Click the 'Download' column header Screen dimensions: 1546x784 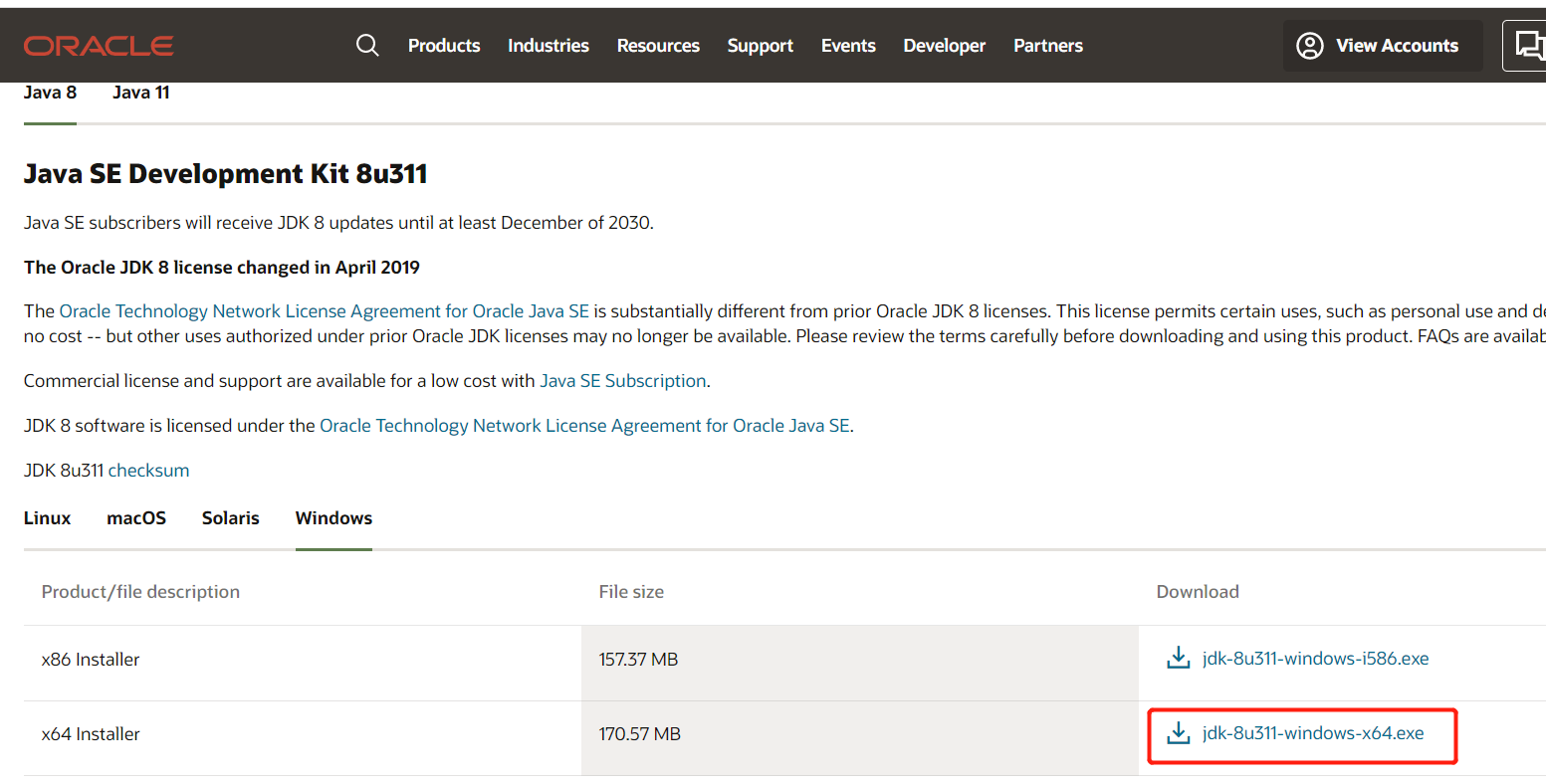tap(1198, 592)
